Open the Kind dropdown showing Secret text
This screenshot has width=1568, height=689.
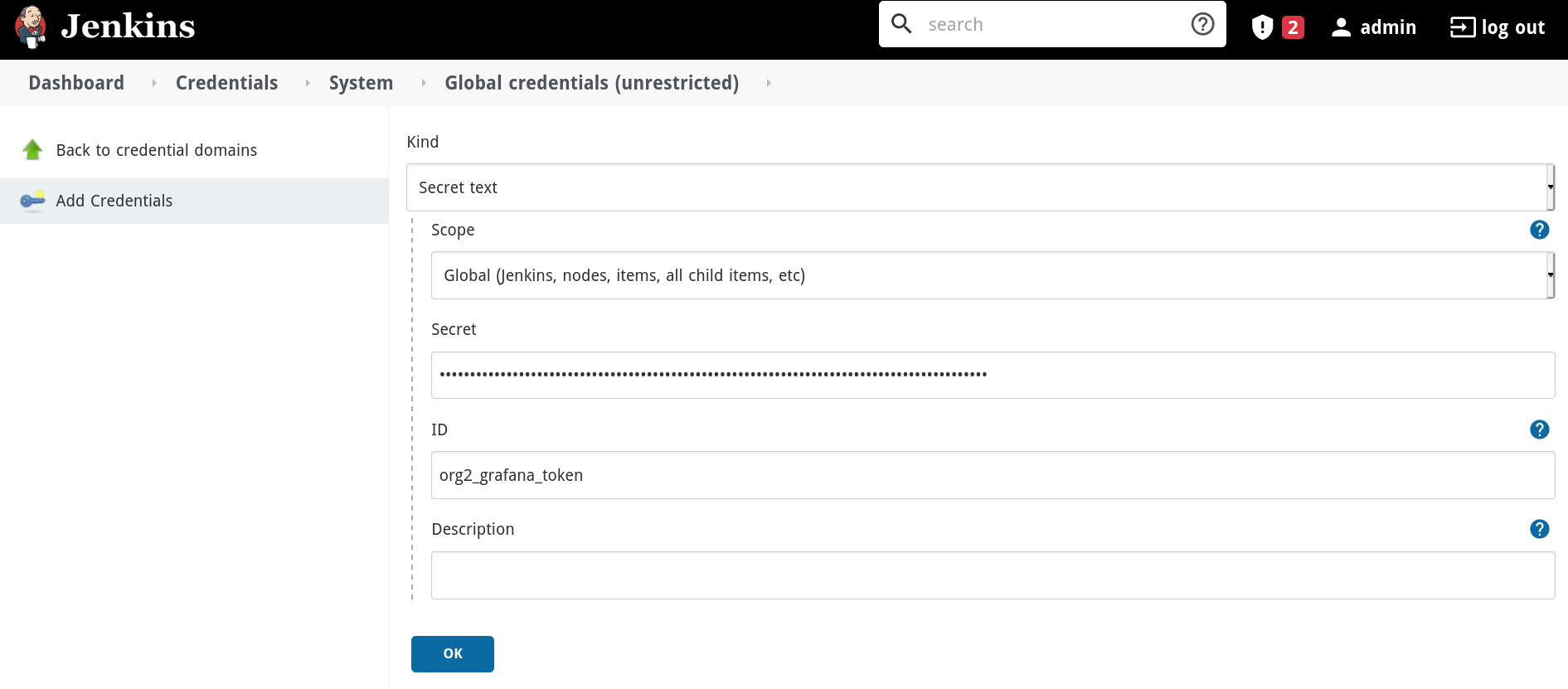(978, 187)
